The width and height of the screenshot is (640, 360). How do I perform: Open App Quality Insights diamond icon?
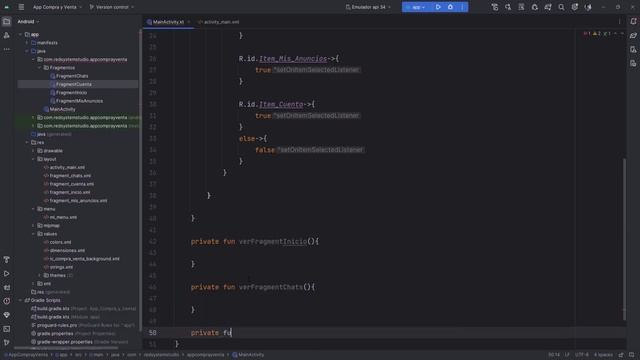pos(7,315)
